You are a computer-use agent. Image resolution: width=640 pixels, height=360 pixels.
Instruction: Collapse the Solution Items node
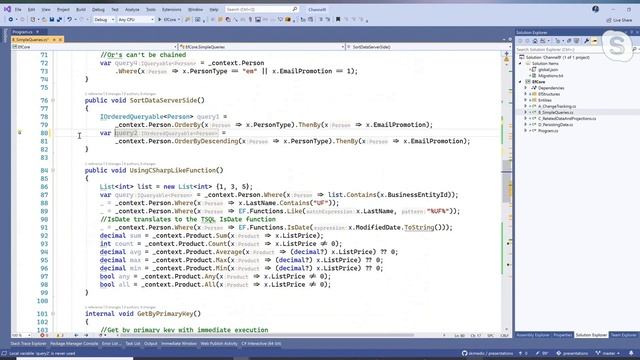click(520, 63)
